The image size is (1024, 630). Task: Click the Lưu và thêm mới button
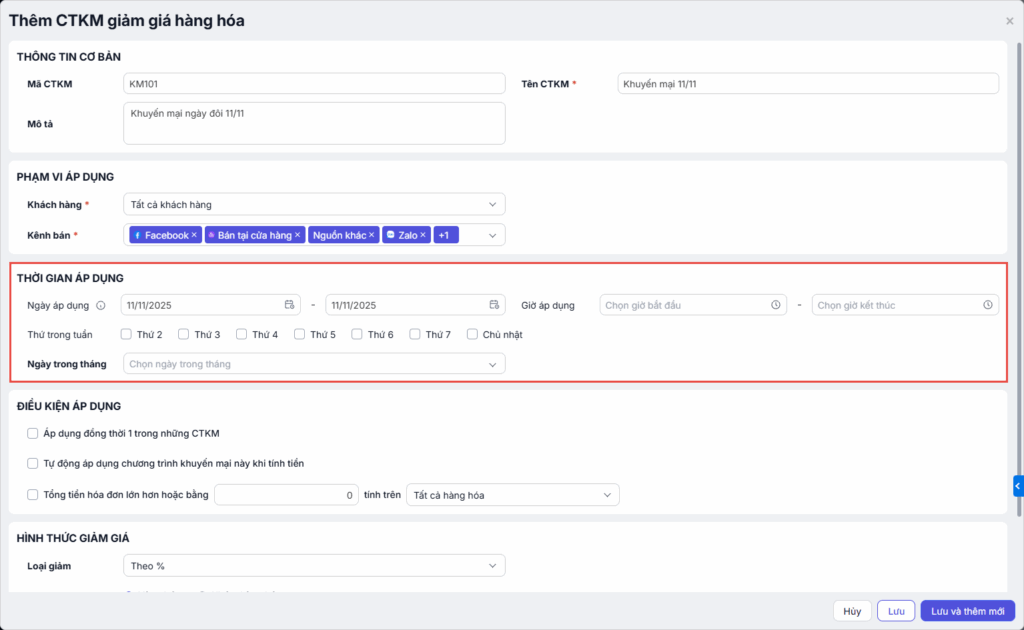(967, 611)
